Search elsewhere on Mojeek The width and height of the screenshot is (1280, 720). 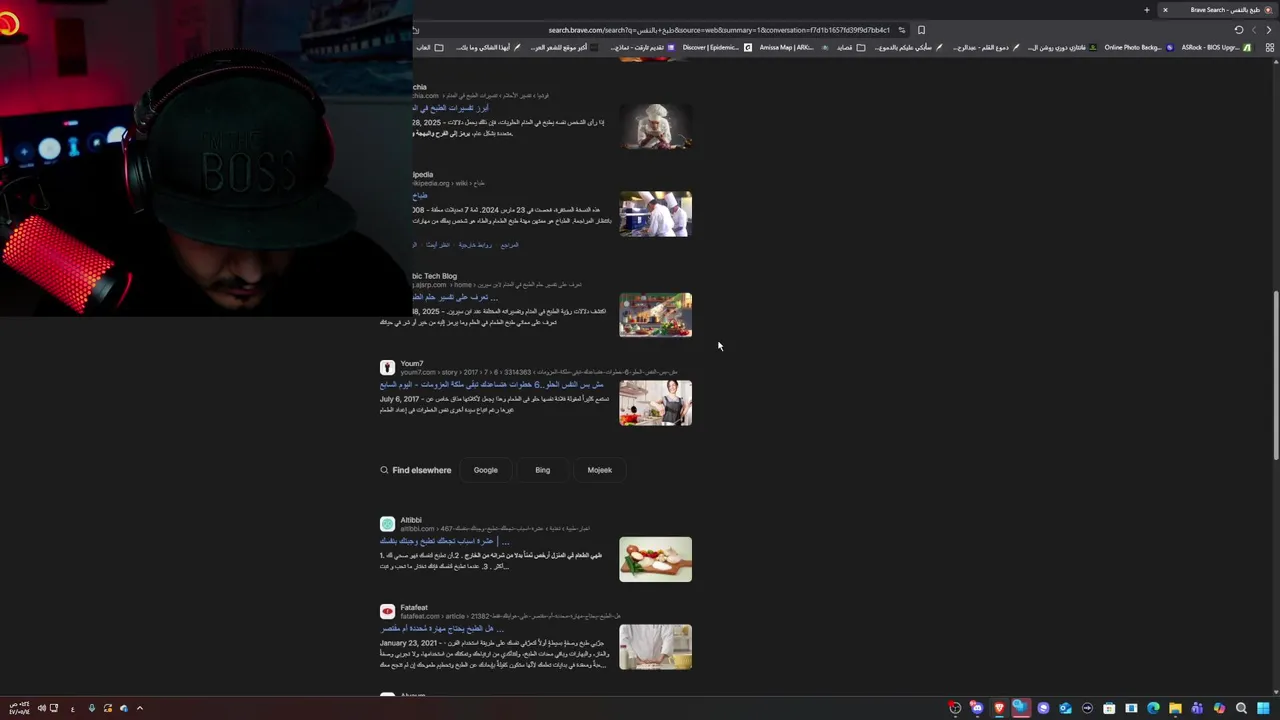pyautogui.click(x=599, y=470)
